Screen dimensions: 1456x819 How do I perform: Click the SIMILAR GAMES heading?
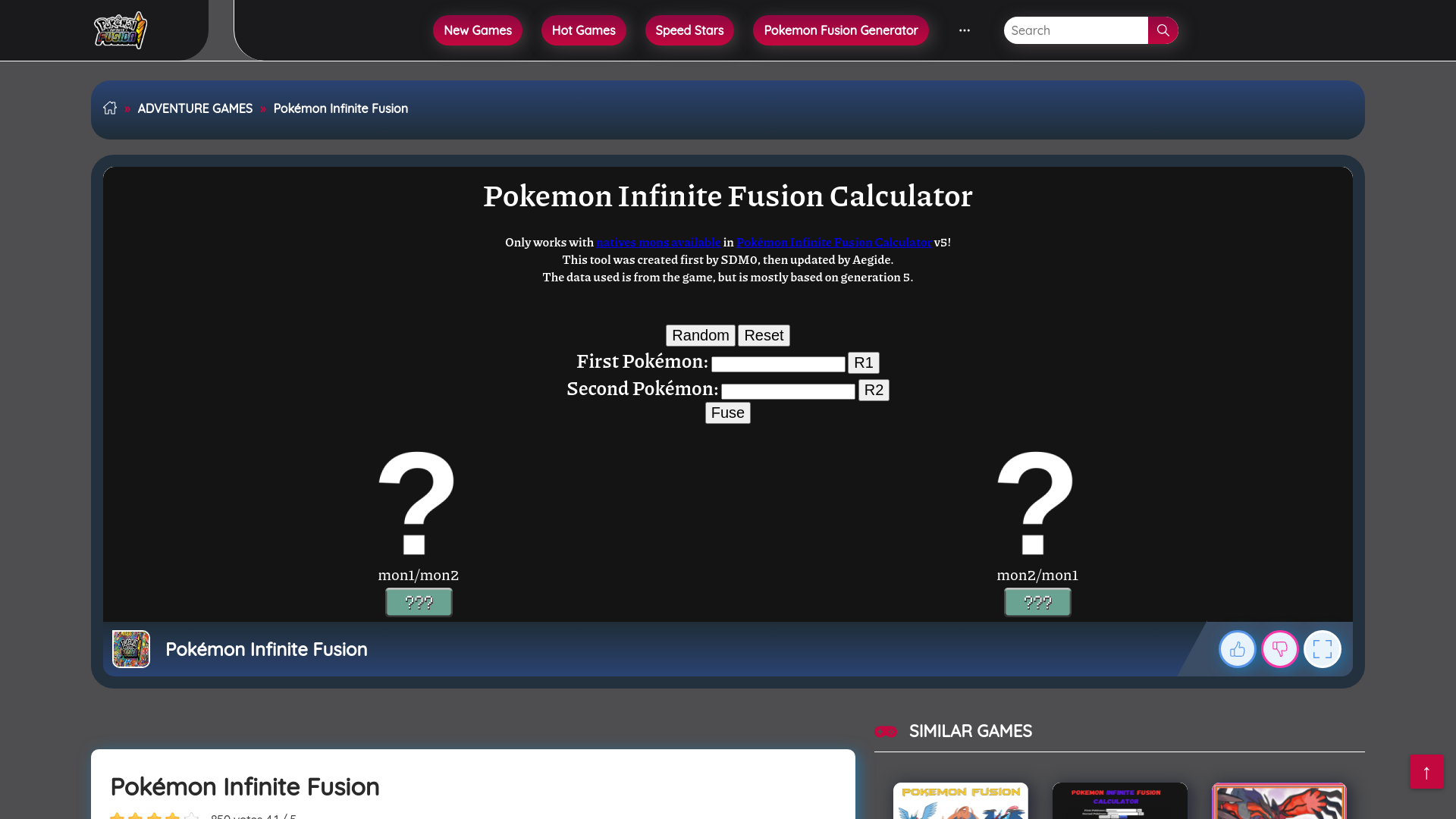pyautogui.click(x=971, y=731)
